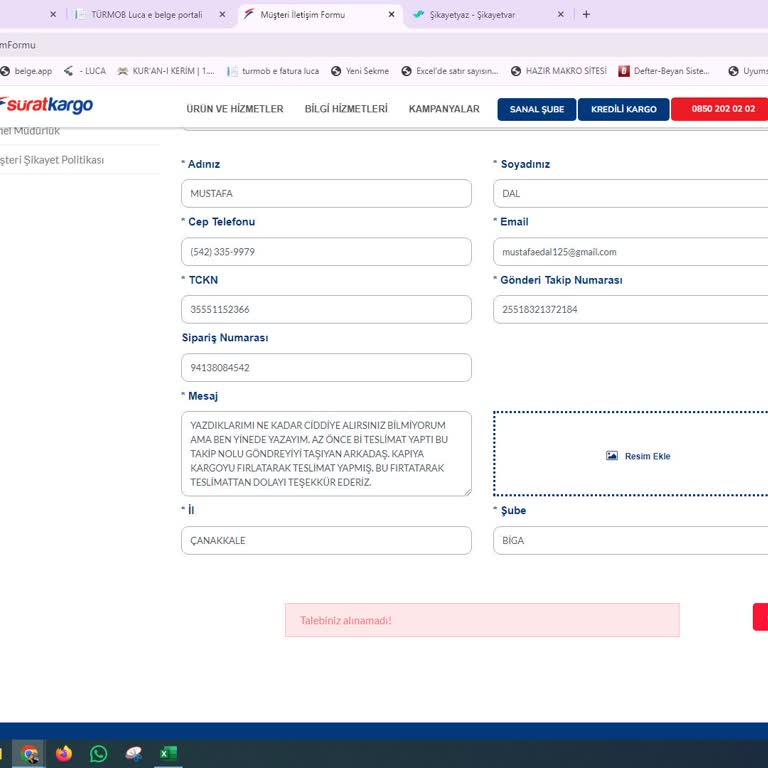
Task: Open WhatsApp from the taskbar
Action: [98, 754]
